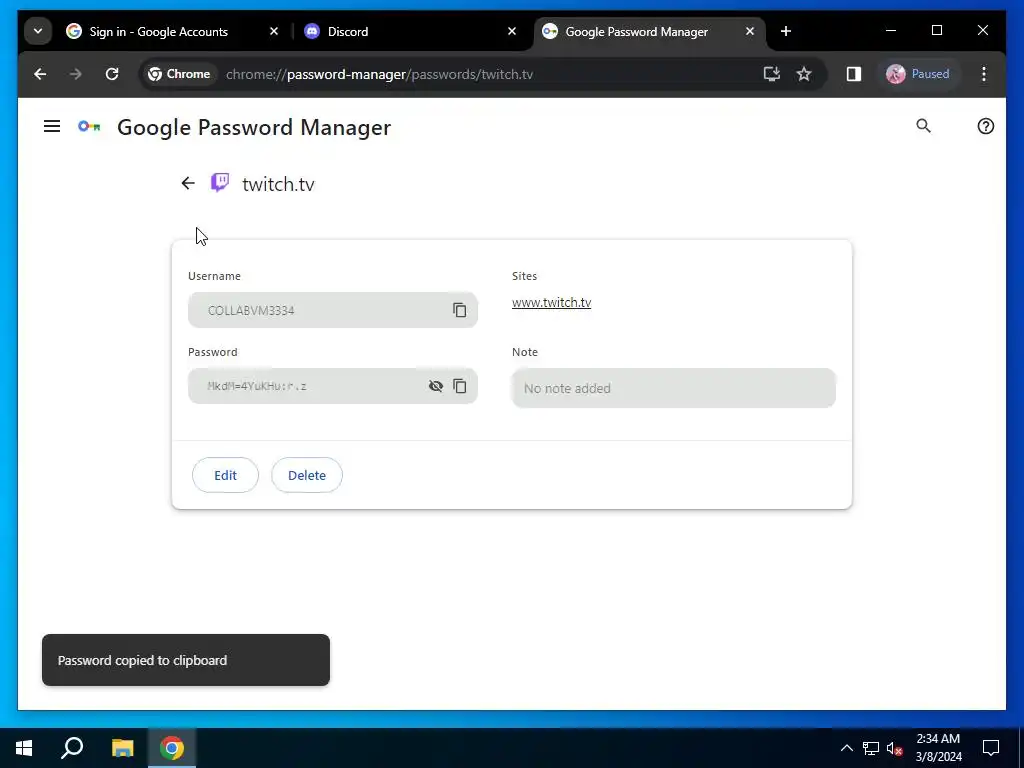The image size is (1024, 768).
Task: Navigate back in Chrome
Action: point(40,74)
